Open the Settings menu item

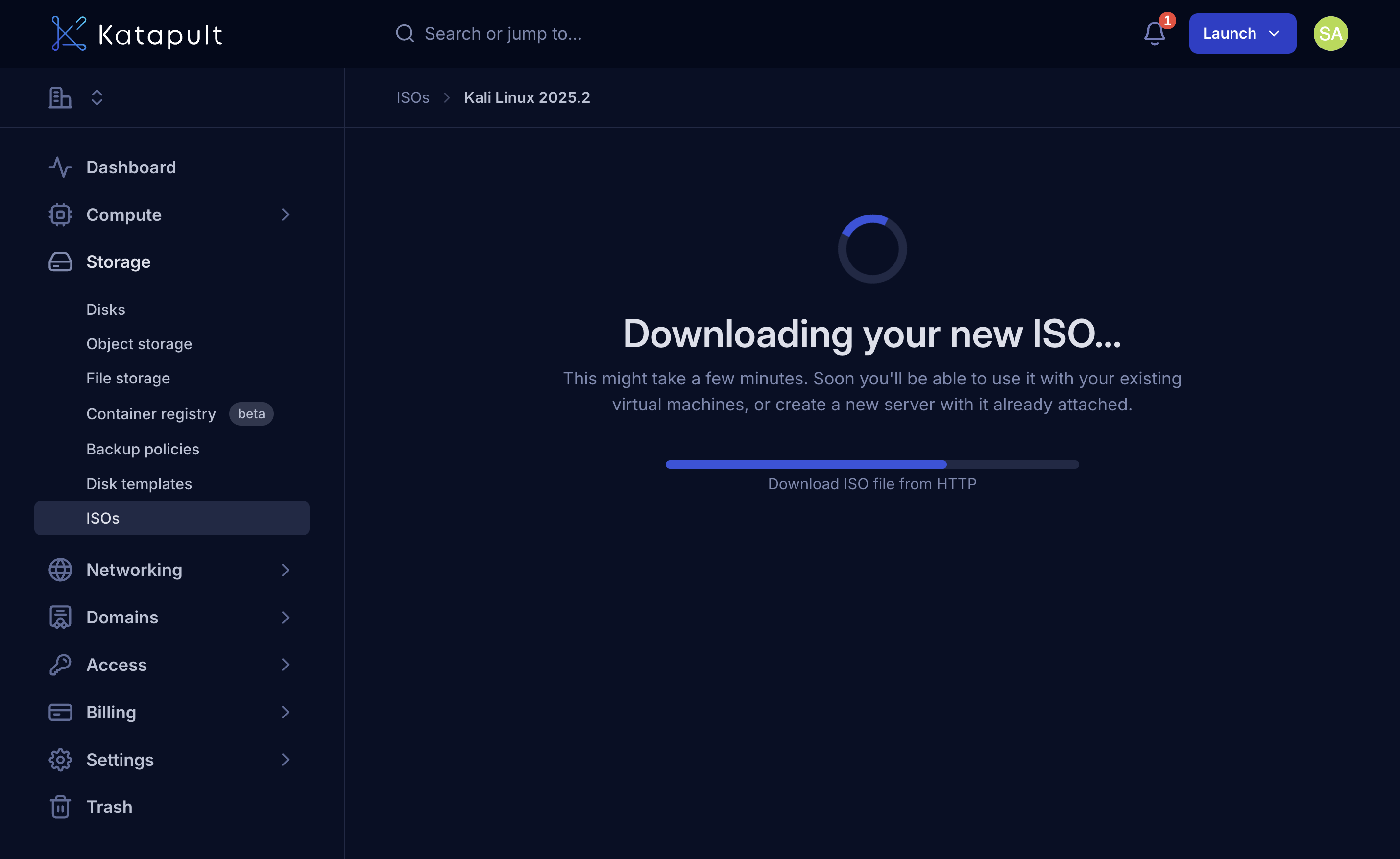[x=120, y=760]
